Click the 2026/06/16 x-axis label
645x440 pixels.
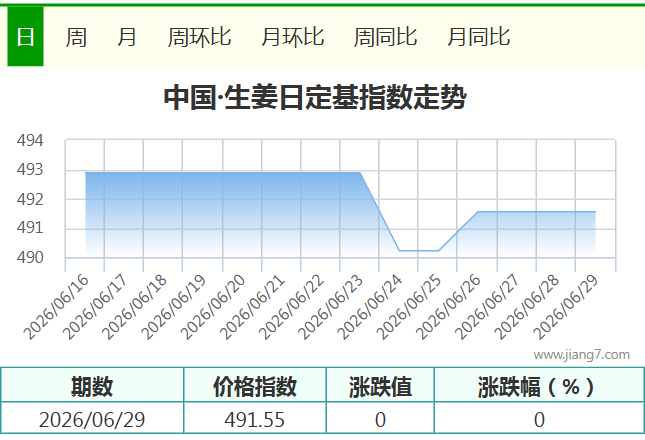56,307
